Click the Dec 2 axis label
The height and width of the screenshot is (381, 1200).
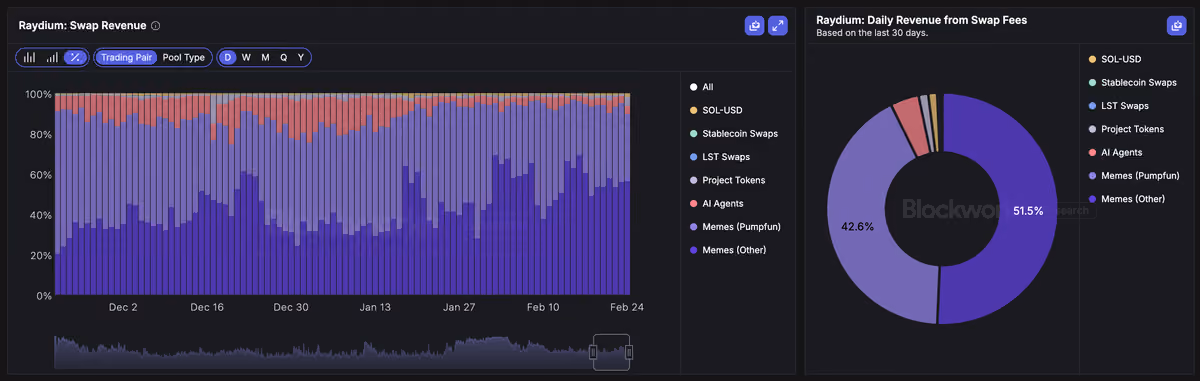(x=122, y=307)
